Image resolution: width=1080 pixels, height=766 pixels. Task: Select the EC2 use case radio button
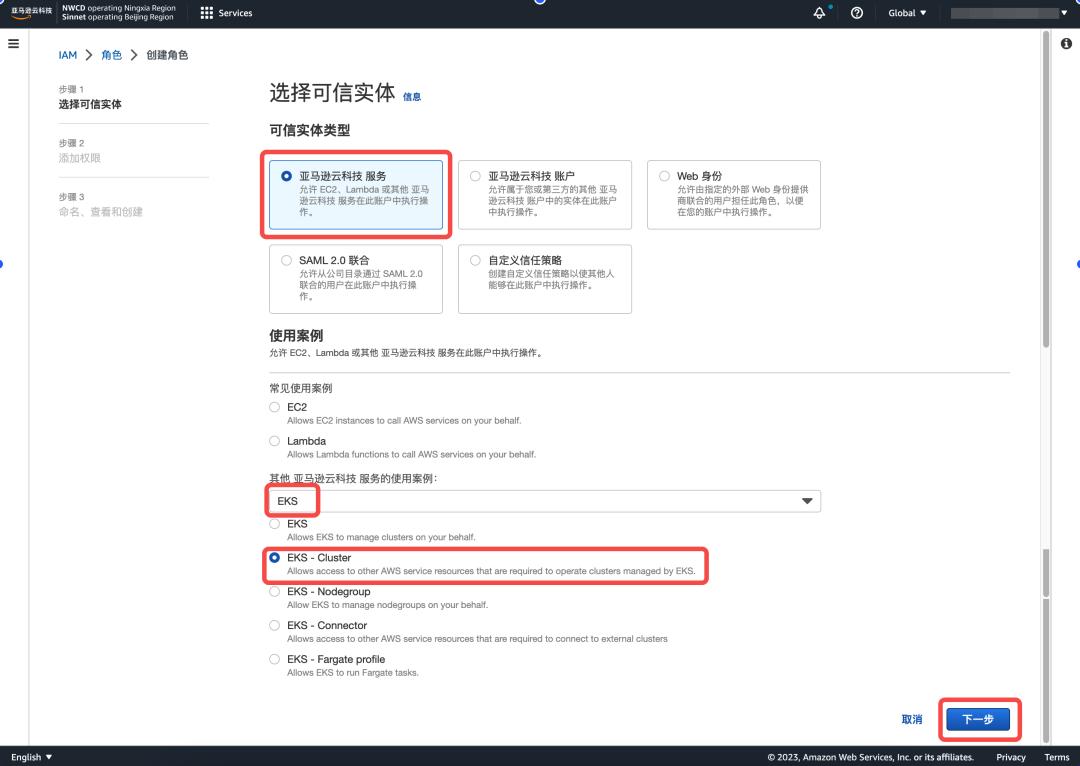tap(274, 407)
